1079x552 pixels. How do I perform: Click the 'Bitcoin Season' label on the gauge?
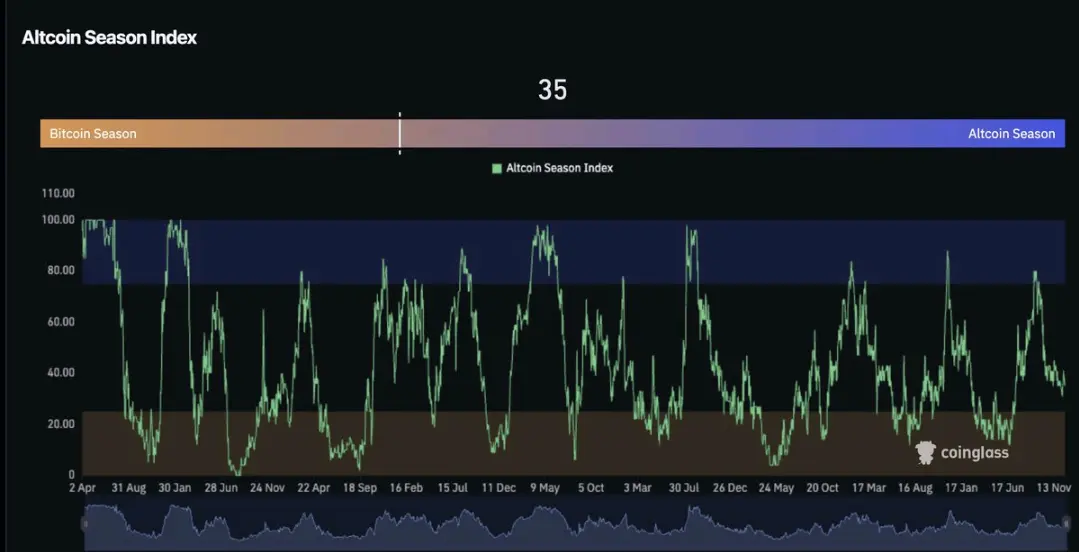tap(93, 134)
